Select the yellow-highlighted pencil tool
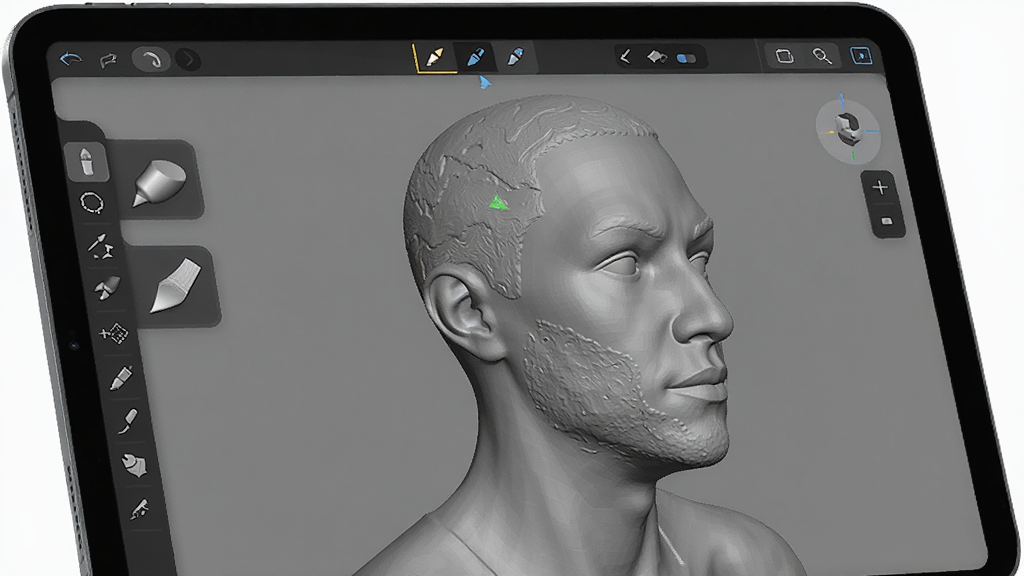1024x576 pixels. (x=434, y=57)
